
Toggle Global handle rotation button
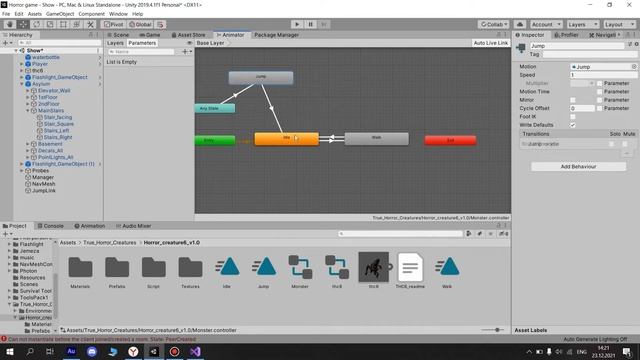(140, 24)
